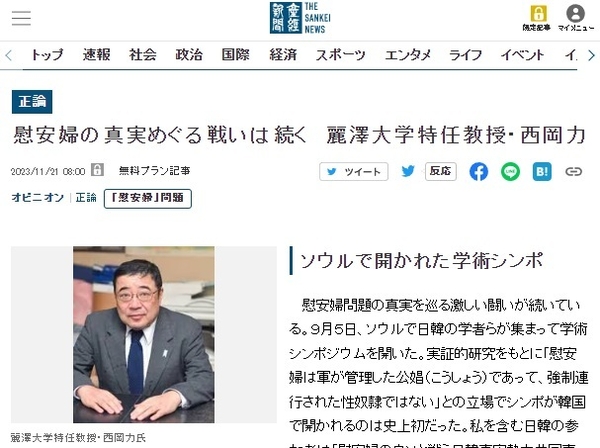Share article via LINE icon
The width and height of the screenshot is (600, 448).
click(510, 171)
